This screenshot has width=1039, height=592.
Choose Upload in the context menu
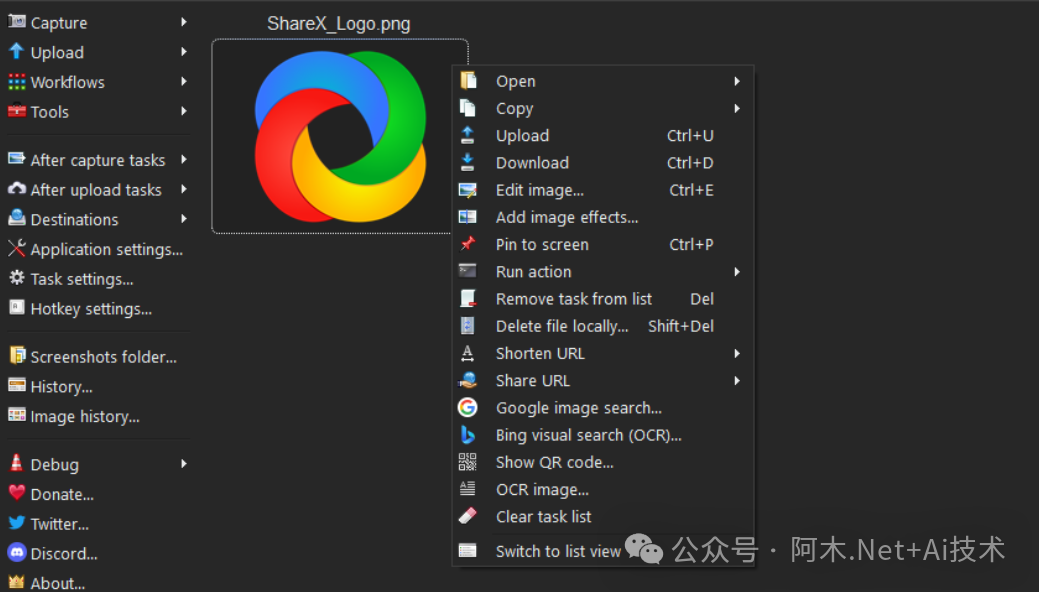[603, 135]
